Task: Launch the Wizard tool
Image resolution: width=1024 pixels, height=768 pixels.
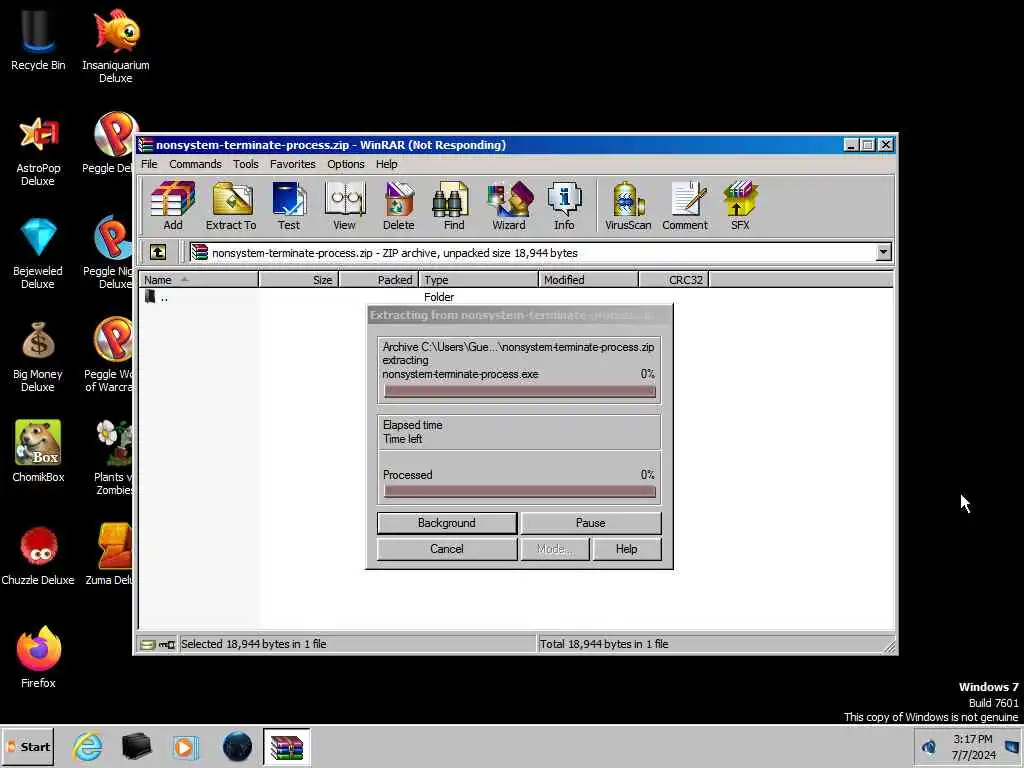Action: point(509,206)
